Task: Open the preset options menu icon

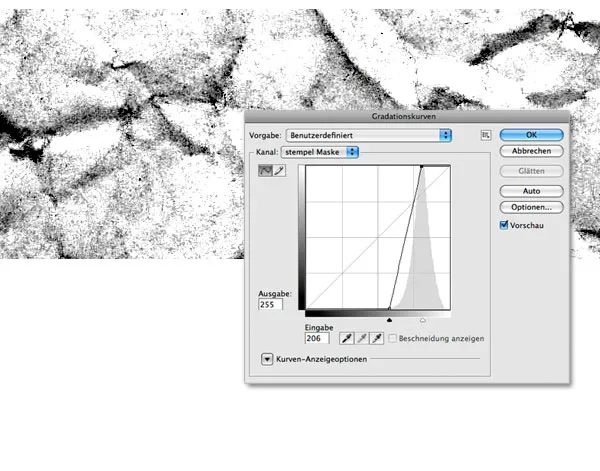Action: point(486,134)
